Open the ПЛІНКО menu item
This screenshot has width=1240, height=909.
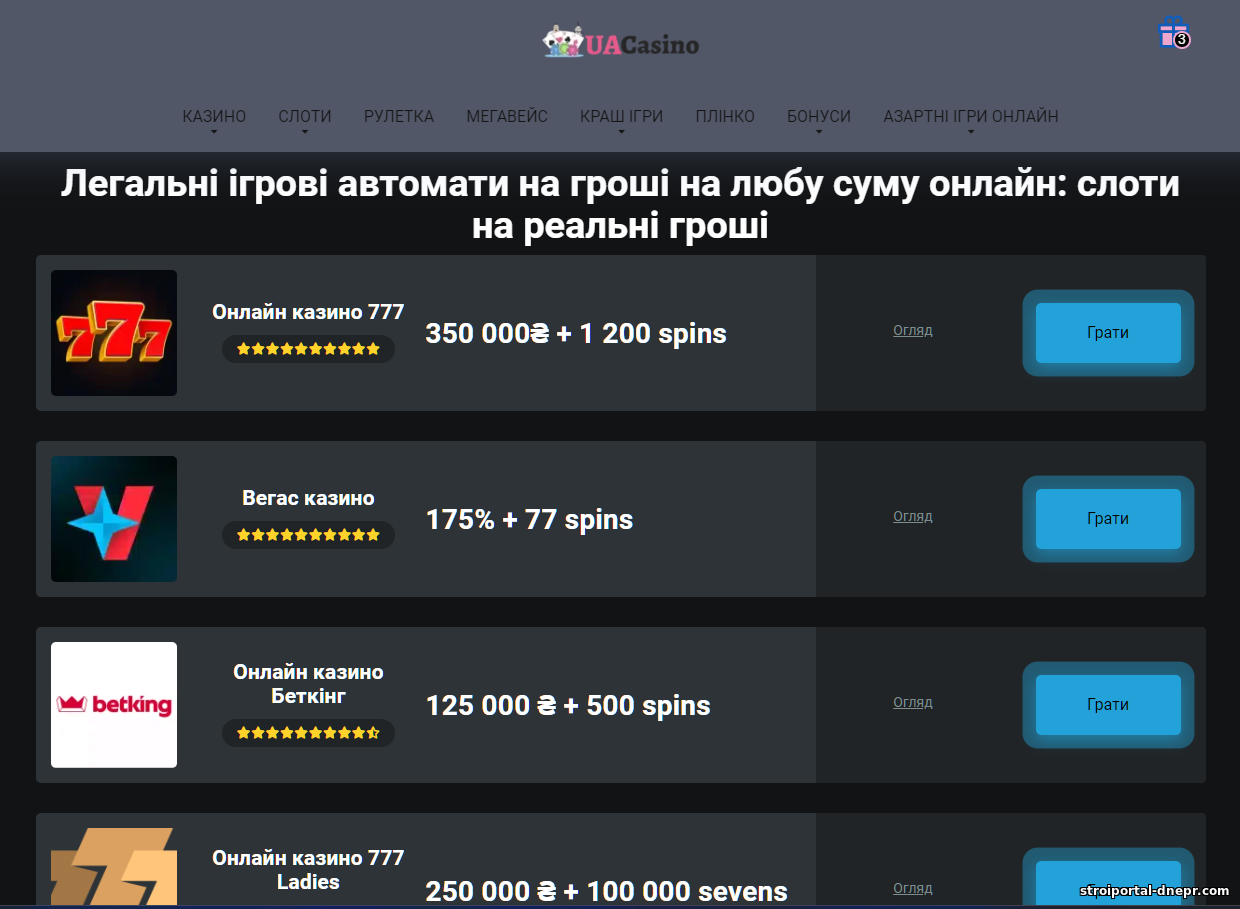click(x=725, y=117)
